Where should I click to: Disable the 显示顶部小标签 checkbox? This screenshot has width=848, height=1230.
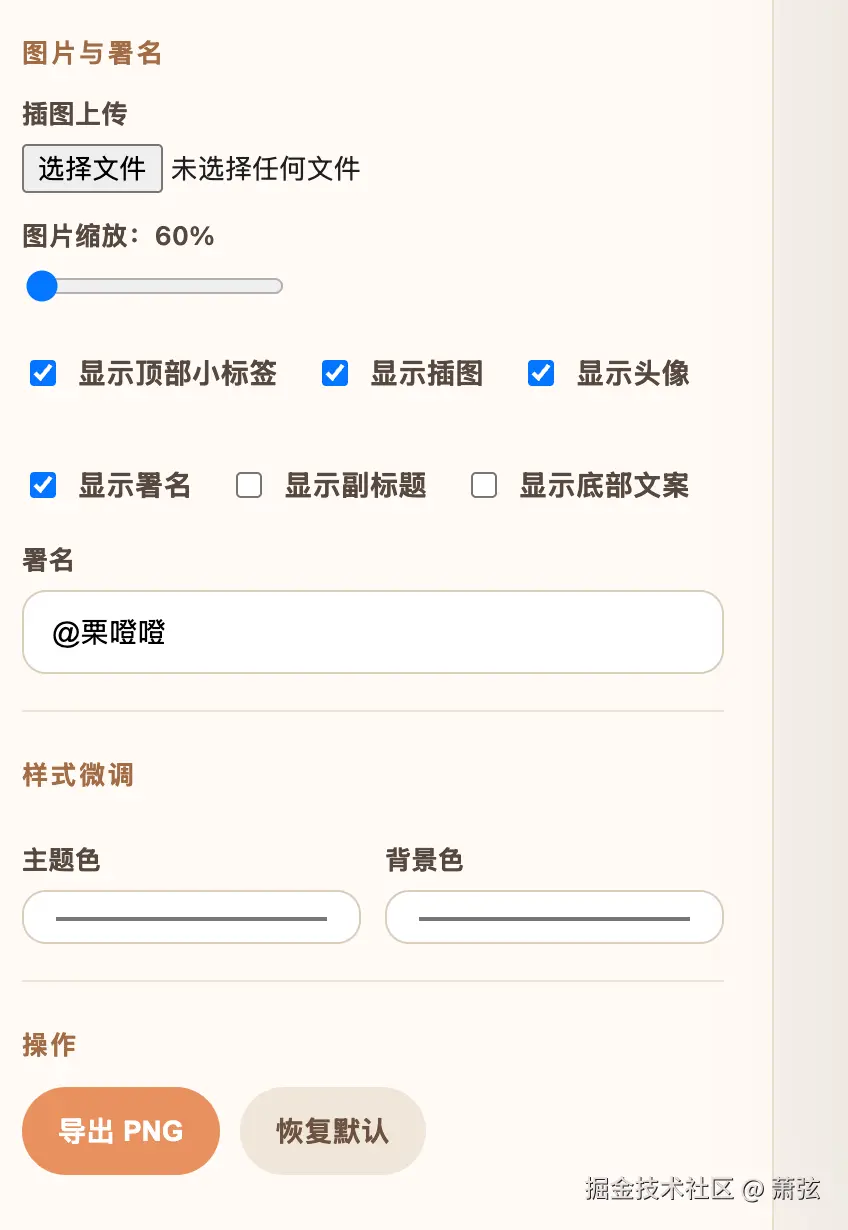pos(42,373)
